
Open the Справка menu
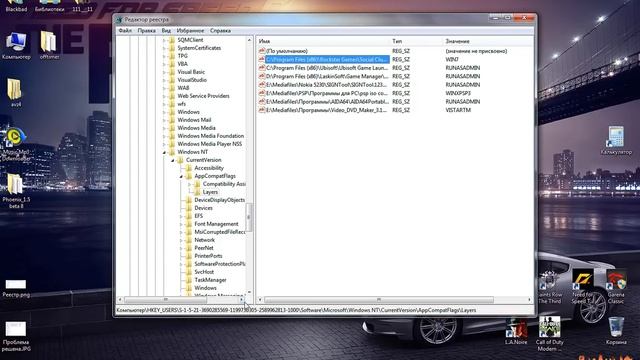click(x=220, y=31)
